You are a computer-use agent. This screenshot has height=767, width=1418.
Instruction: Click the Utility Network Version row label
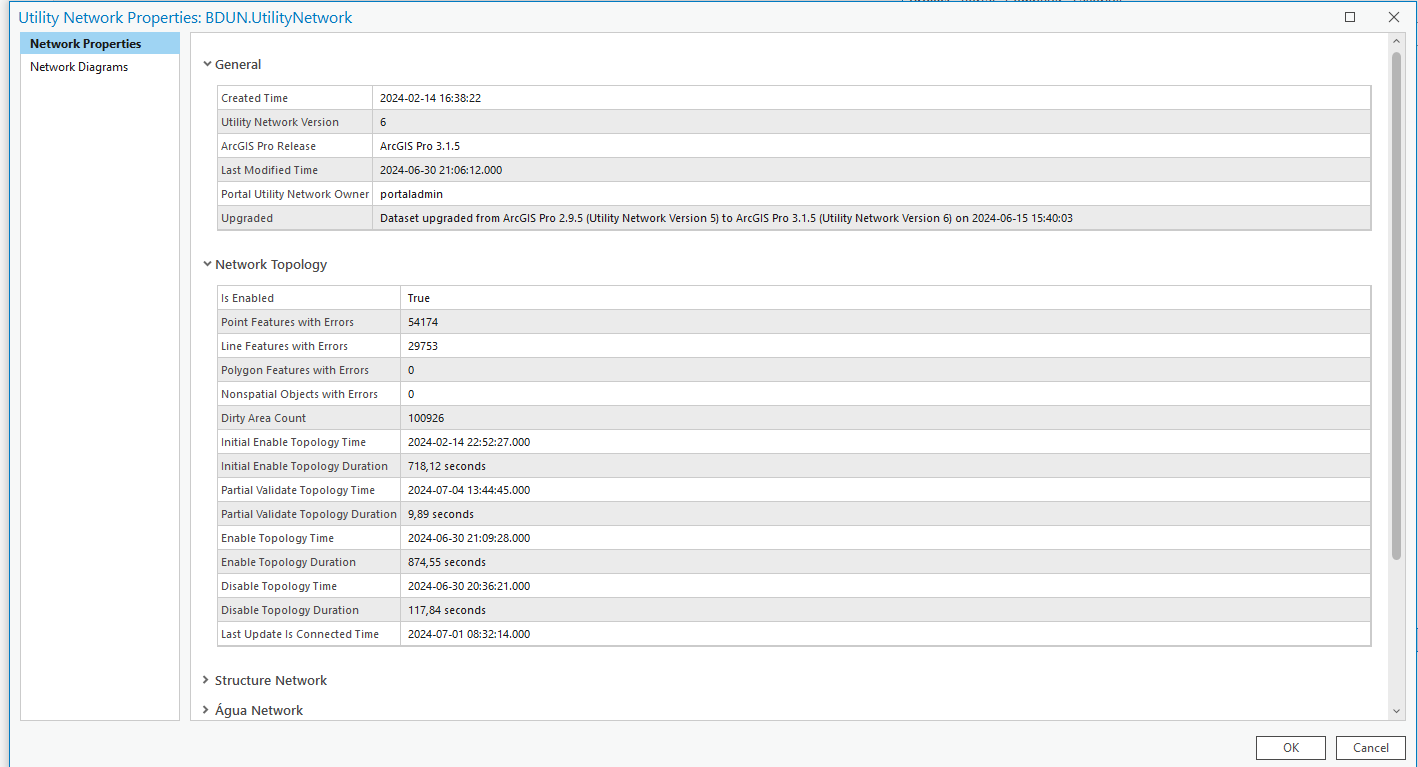click(280, 122)
